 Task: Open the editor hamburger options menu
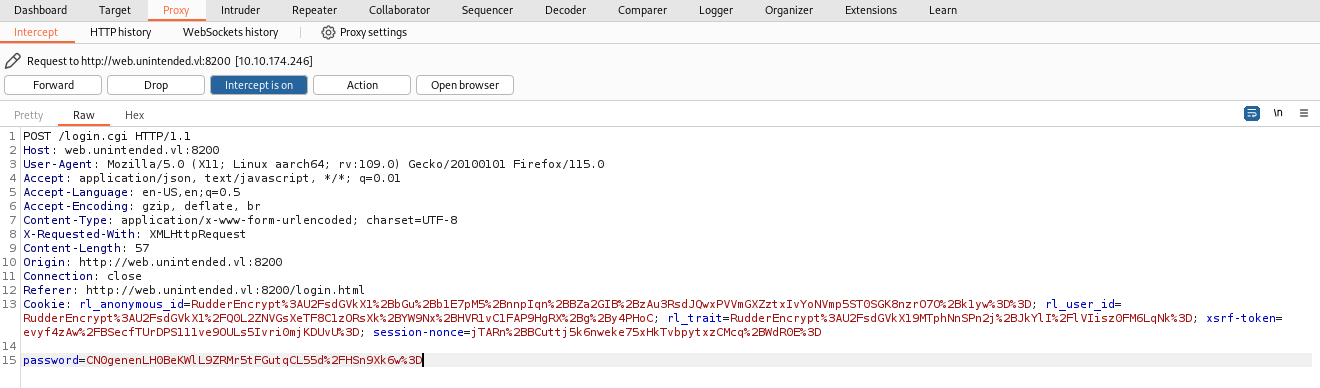coord(1303,114)
